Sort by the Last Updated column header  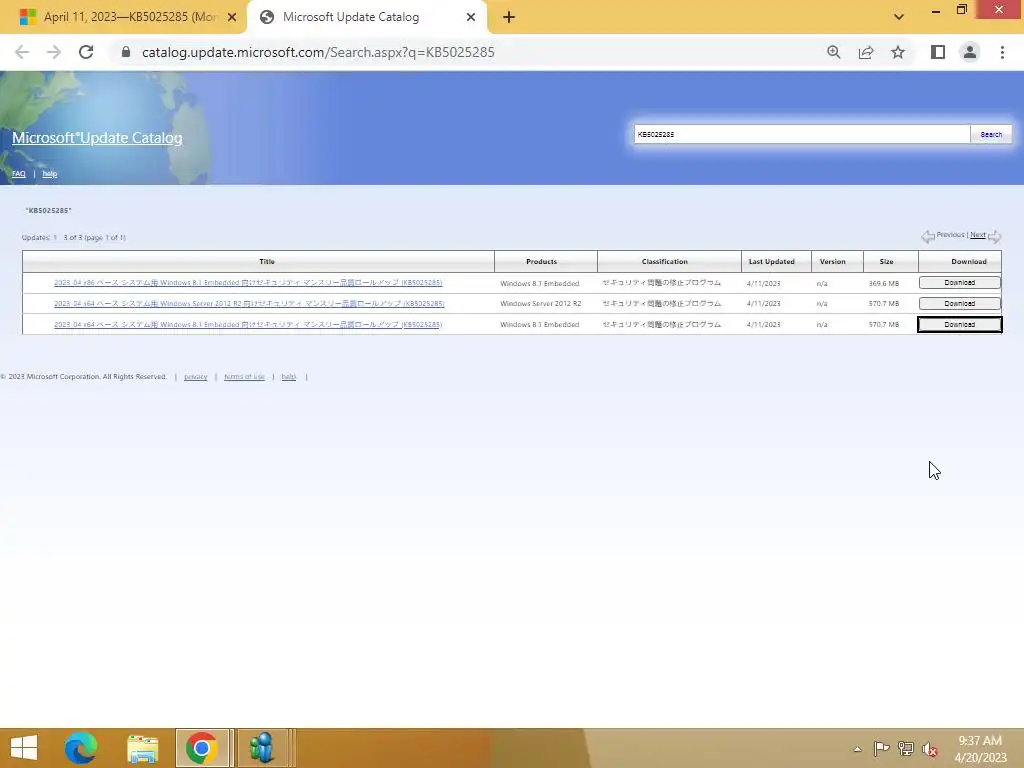[771, 261]
